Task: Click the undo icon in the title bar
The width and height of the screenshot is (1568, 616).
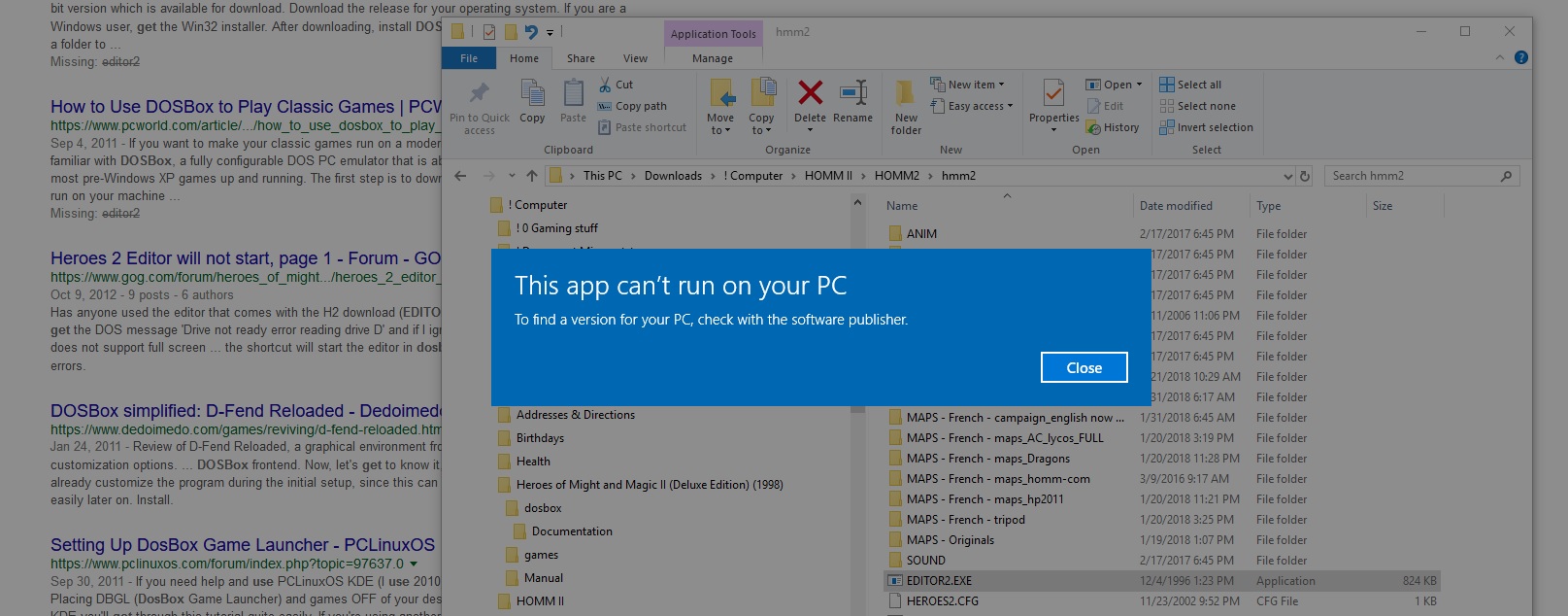Action: point(531,32)
